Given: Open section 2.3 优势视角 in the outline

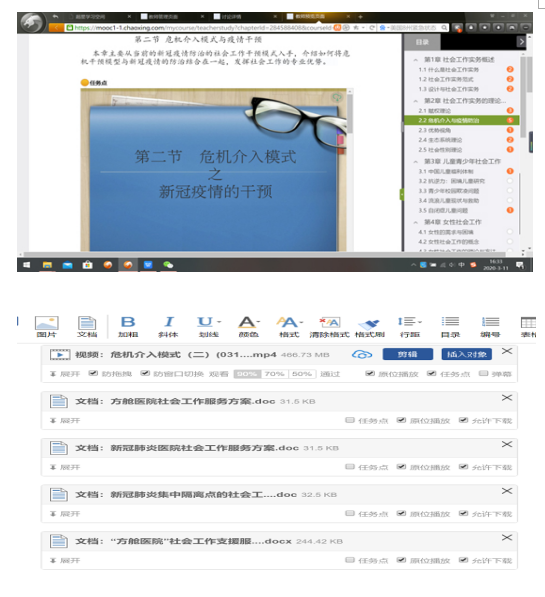Looking at the screenshot, I should [x=435, y=130].
